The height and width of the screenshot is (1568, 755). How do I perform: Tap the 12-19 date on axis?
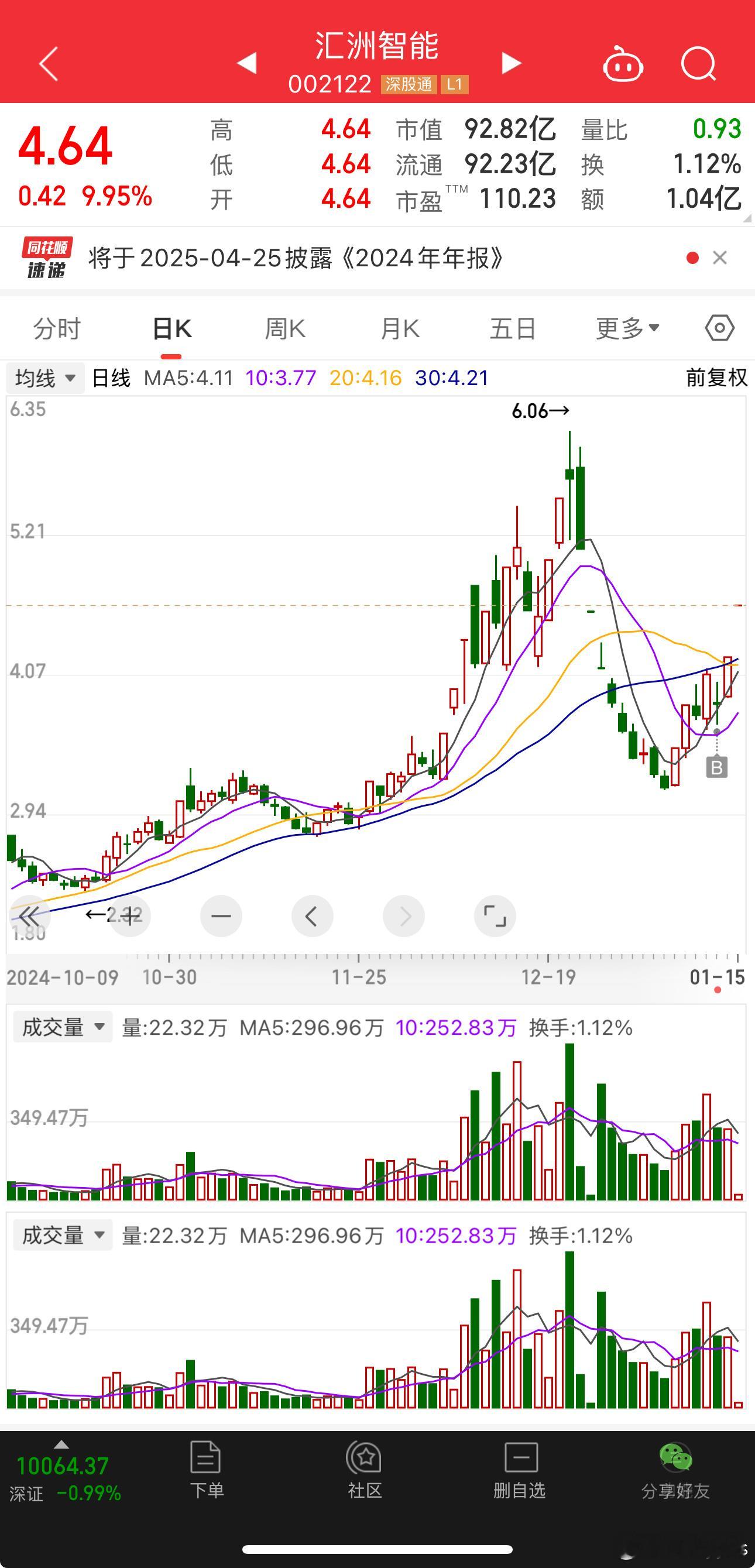click(548, 977)
